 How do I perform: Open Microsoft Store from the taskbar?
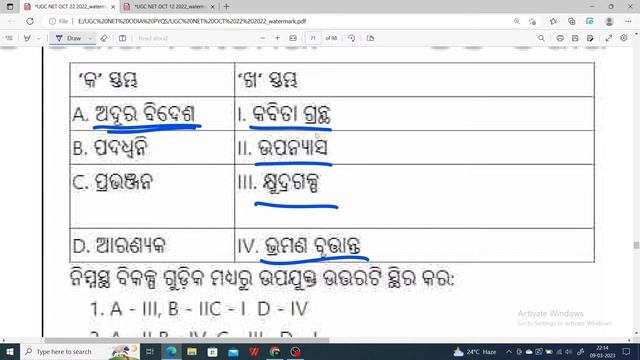tap(212, 351)
